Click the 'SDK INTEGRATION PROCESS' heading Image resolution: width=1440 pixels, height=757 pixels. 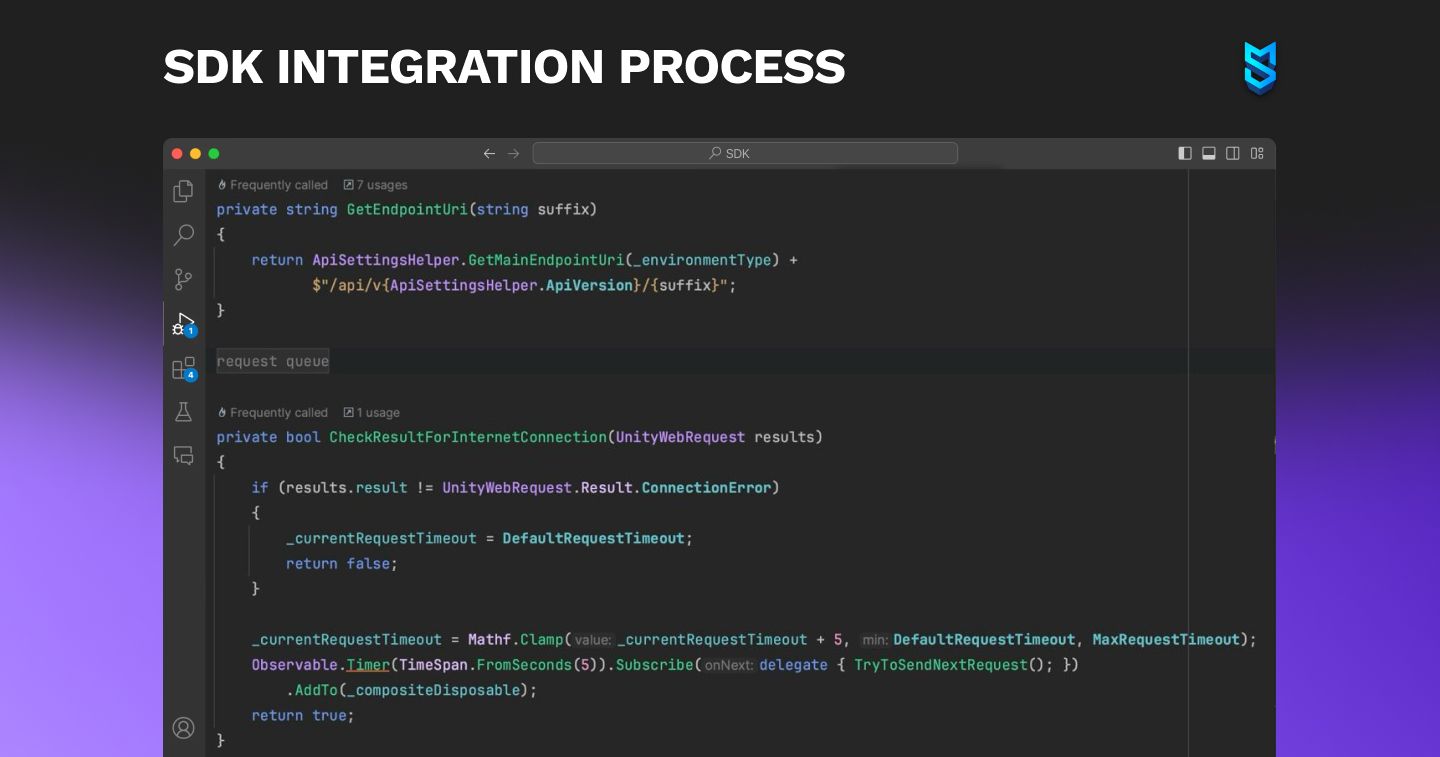coord(505,67)
